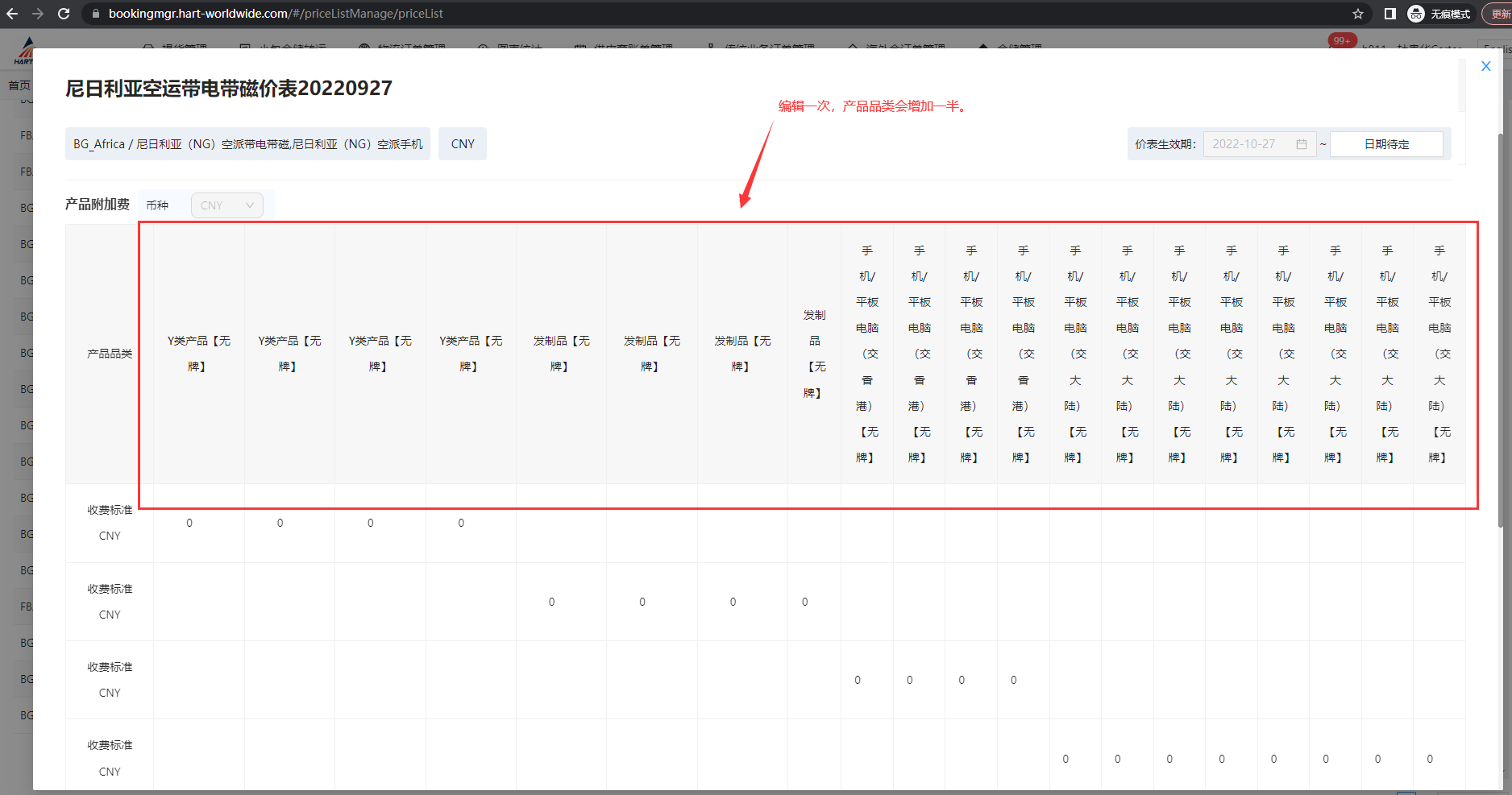Reload the current page
Image resolution: width=1512 pixels, height=795 pixels.
[64, 14]
